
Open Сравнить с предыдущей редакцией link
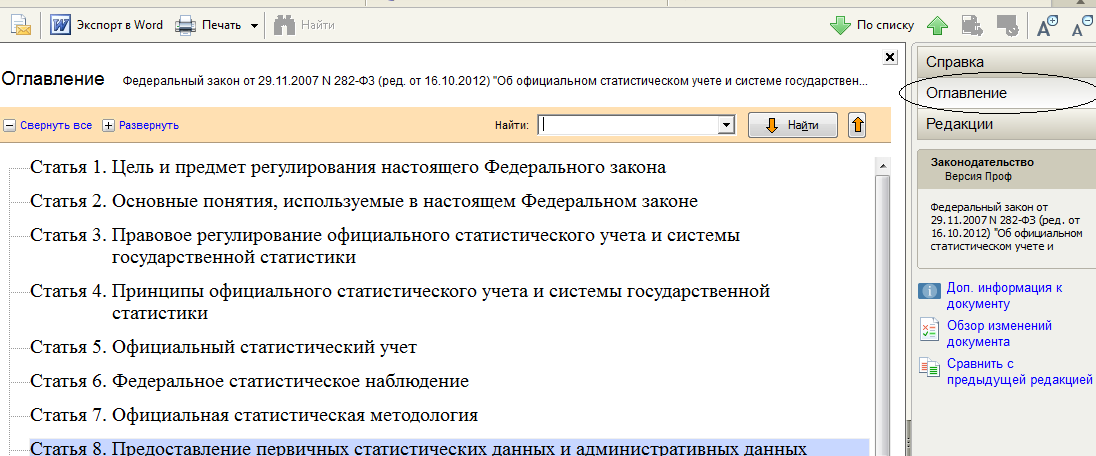tap(1019, 372)
